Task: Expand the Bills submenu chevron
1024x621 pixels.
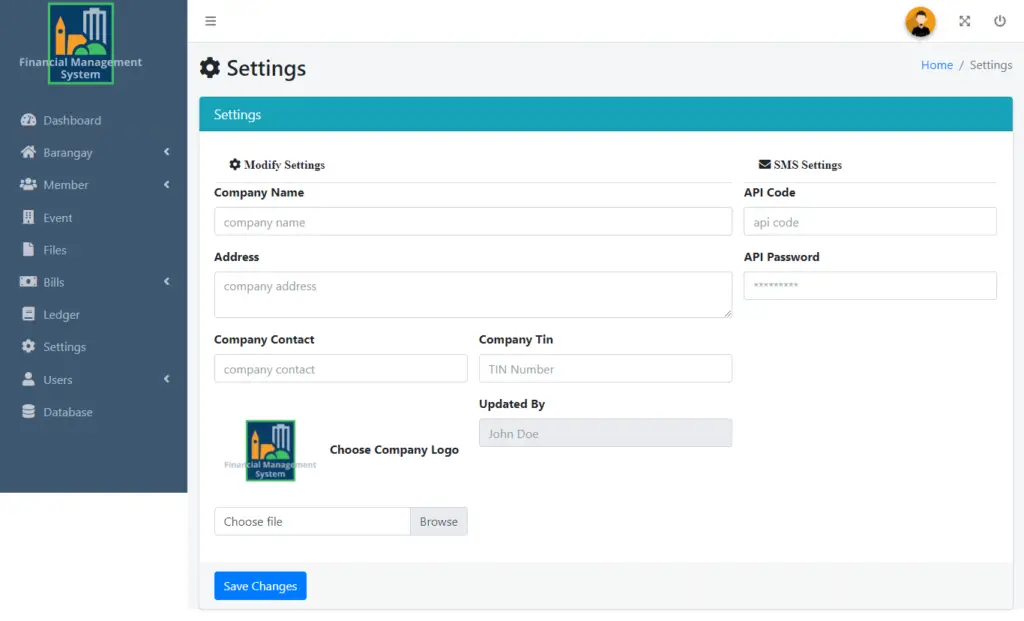Action: [165, 282]
